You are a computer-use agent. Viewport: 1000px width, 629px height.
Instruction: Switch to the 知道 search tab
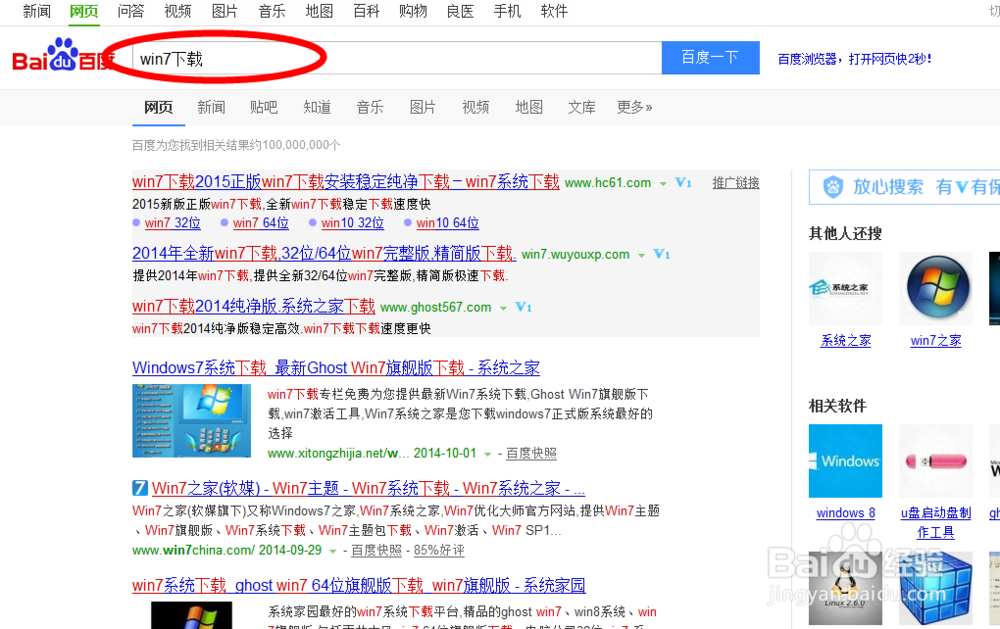pyautogui.click(x=317, y=107)
